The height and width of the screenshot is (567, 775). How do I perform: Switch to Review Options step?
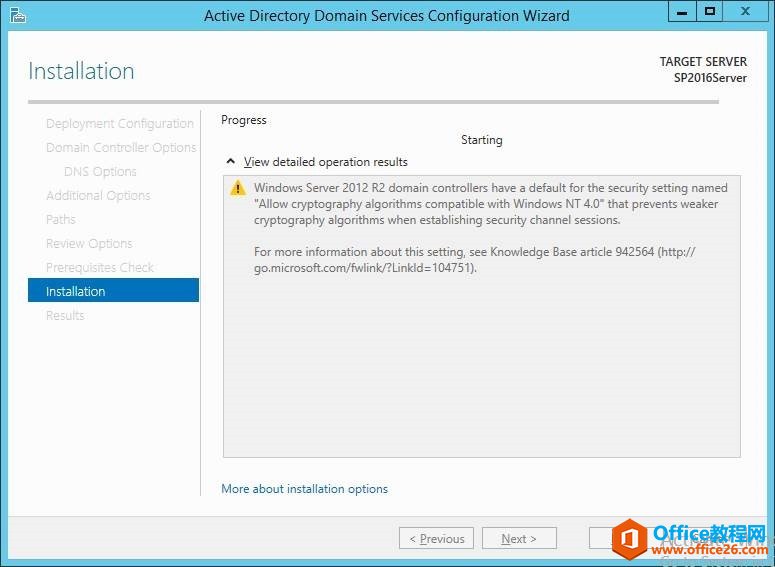coord(89,244)
